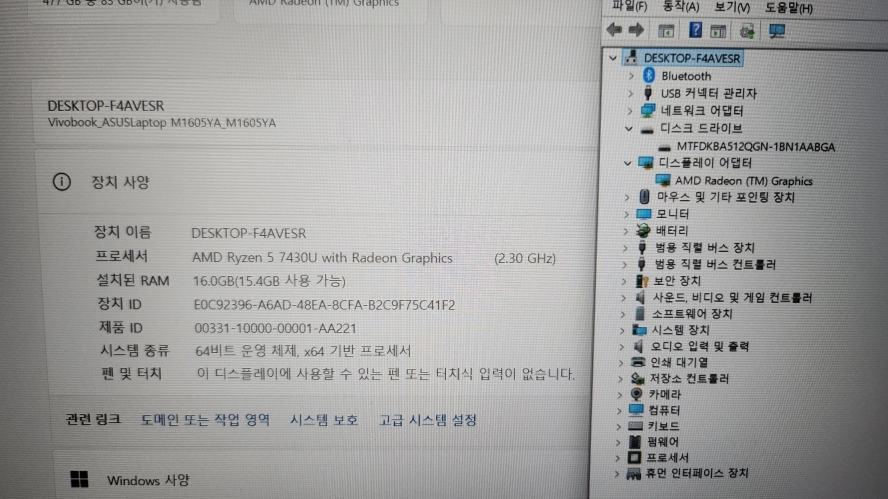Click the Back arrow in Device Manager toolbar
This screenshot has width=888, height=499.
tap(614, 30)
